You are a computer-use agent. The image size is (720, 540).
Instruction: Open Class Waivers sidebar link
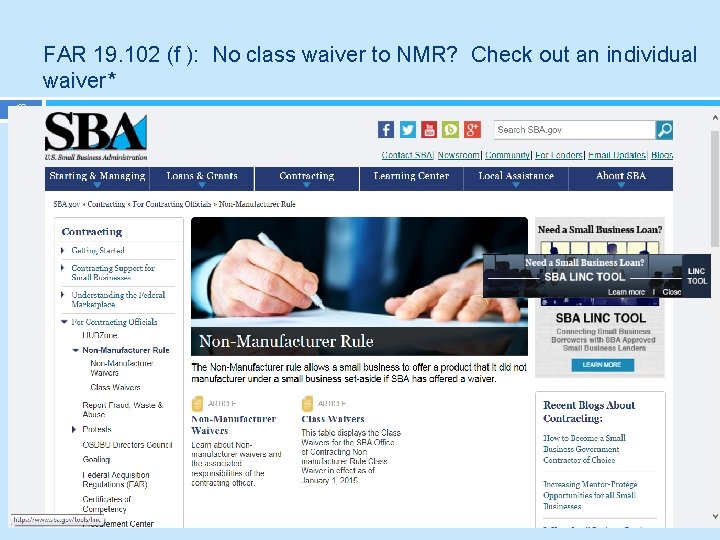[115, 387]
